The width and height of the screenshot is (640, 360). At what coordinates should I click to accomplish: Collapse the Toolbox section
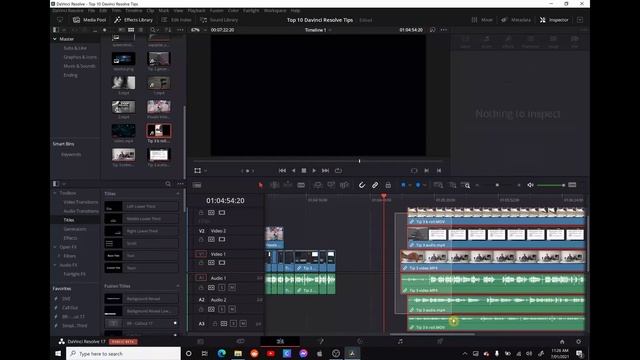[x=55, y=193]
